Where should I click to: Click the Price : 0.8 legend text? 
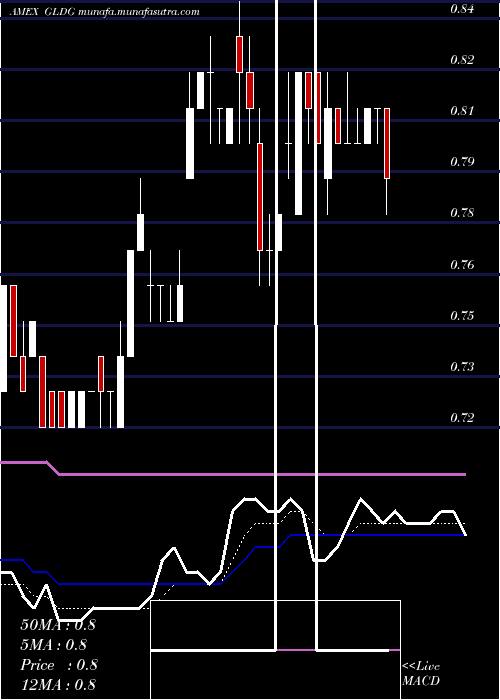[59, 665]
